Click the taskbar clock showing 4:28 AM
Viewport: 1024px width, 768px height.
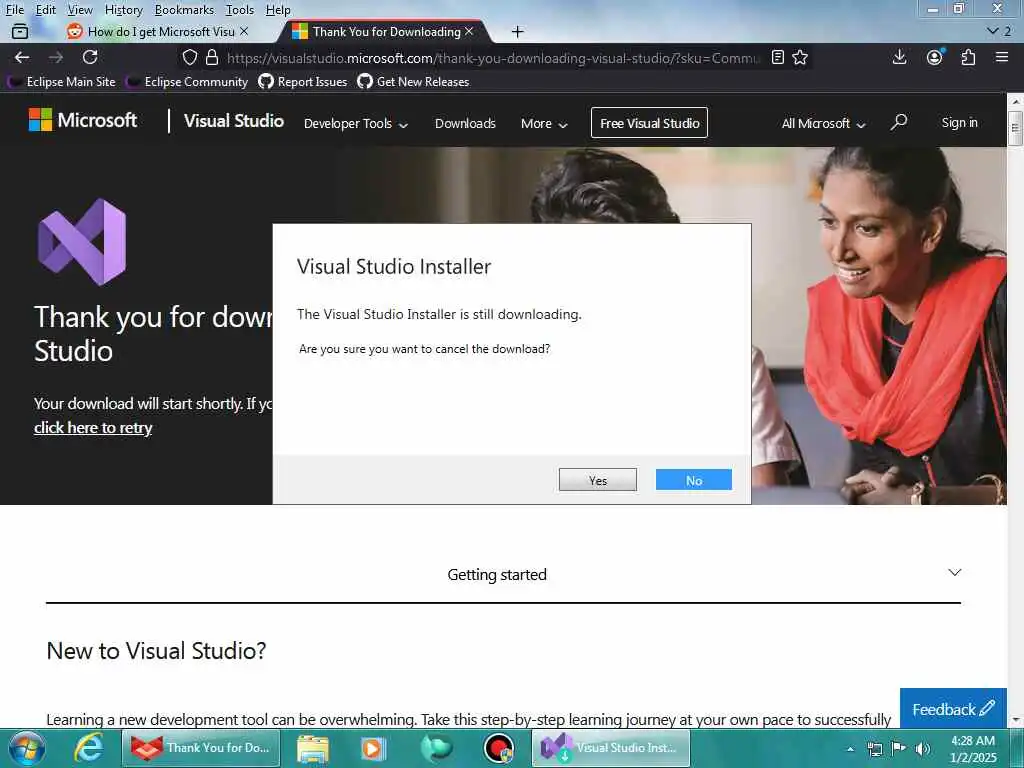(x=973, y=748)
